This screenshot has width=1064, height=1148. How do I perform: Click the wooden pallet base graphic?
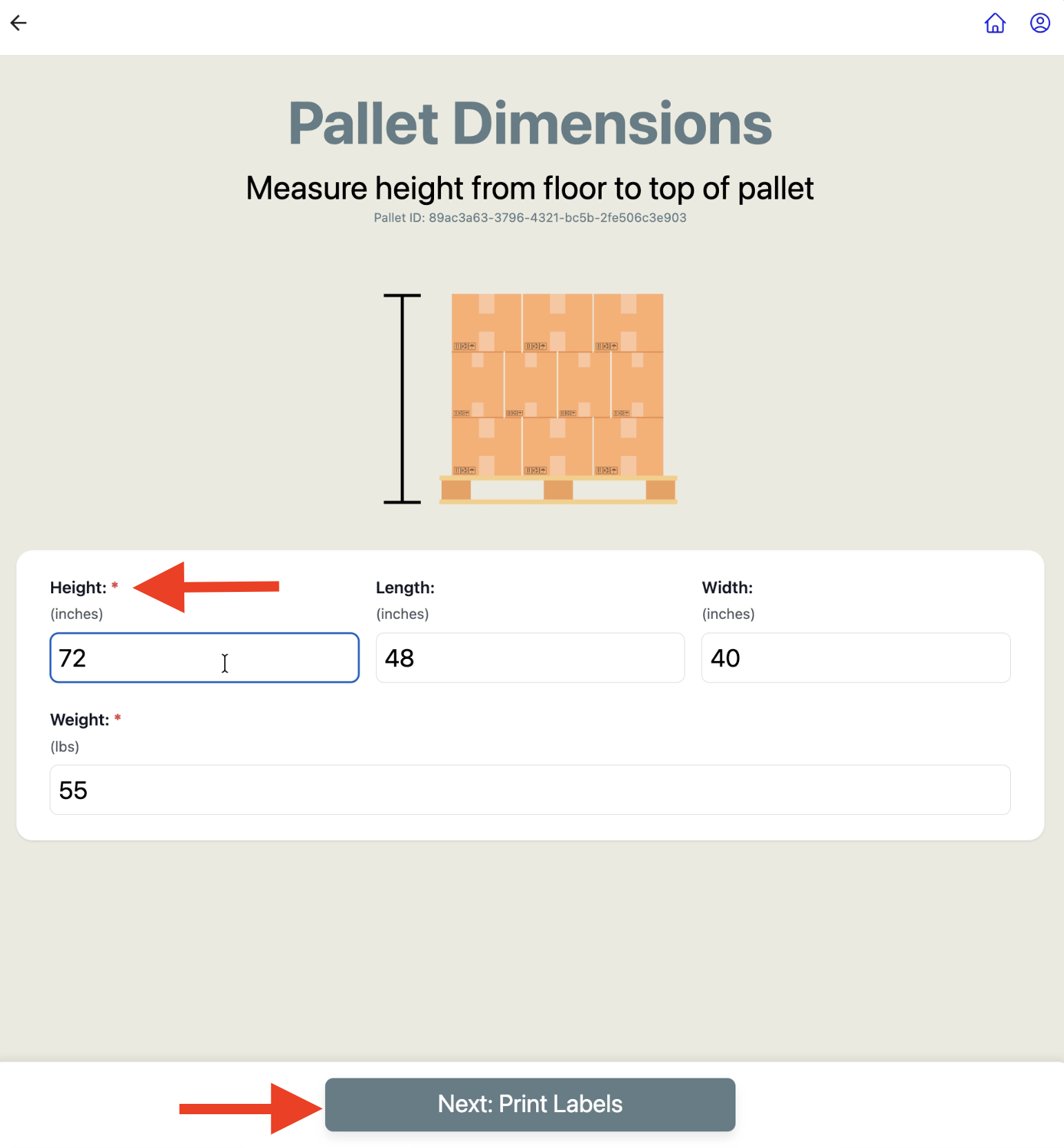[558, 490]
